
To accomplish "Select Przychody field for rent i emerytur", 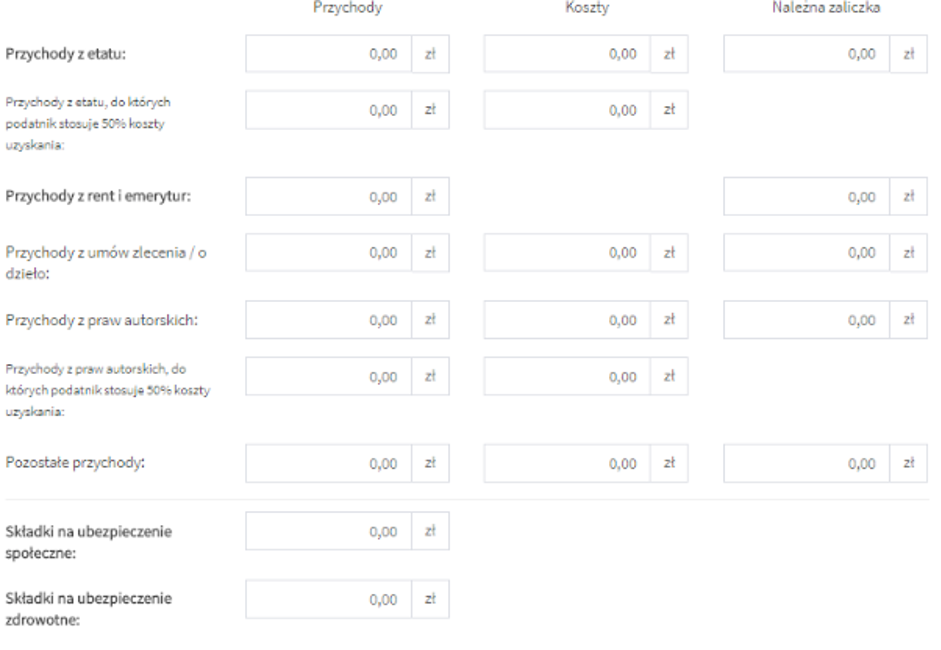I will [328, 196].
